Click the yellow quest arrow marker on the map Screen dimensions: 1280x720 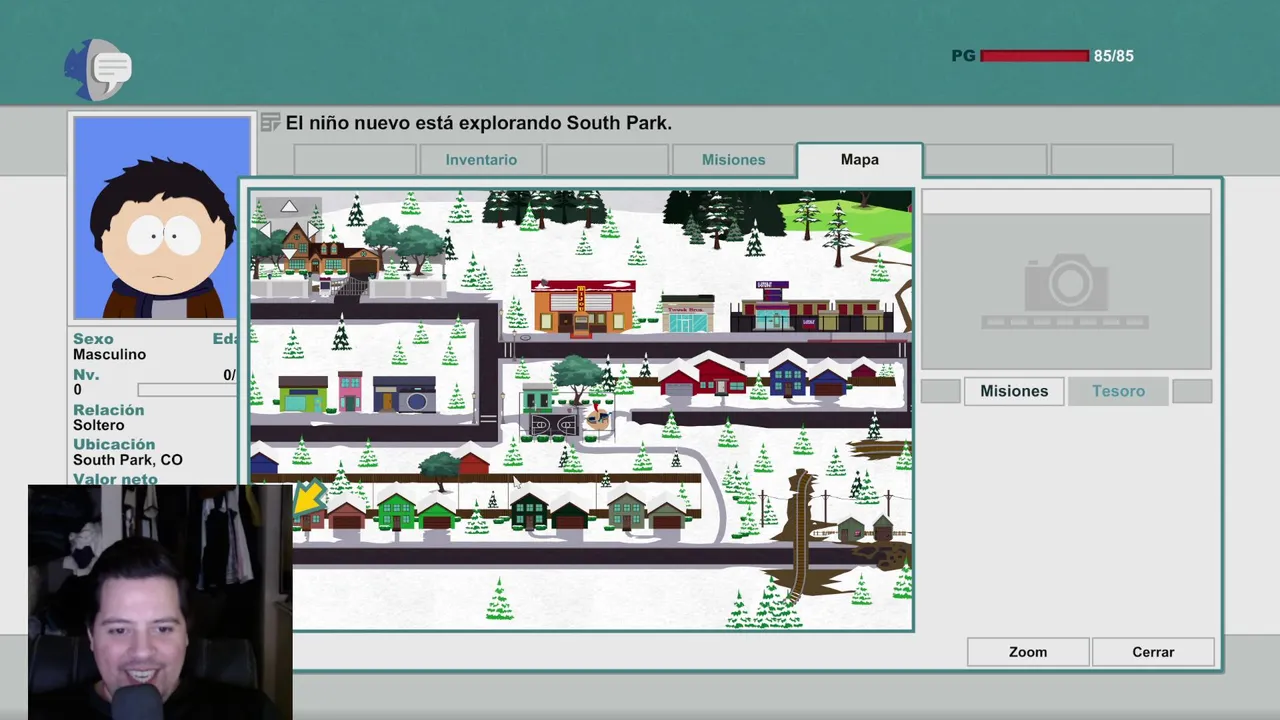[308, 496]
